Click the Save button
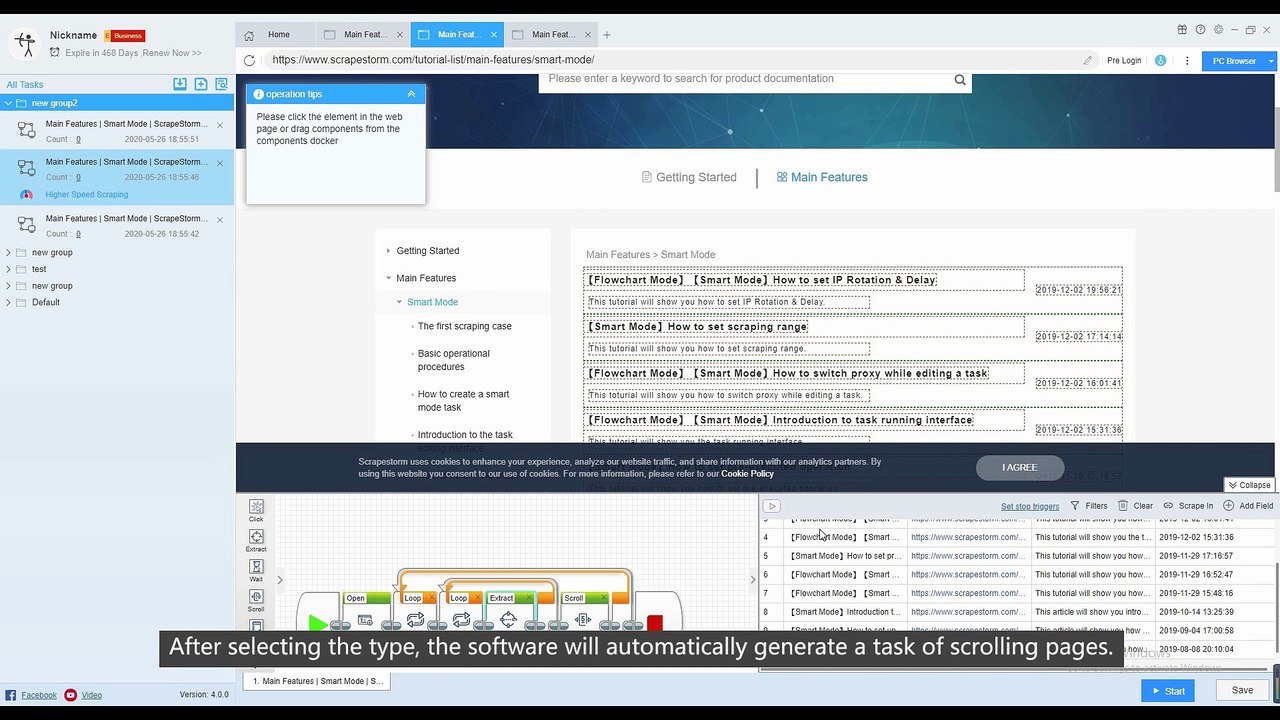The image size is (1280, 720). [x=1242, y=690]
